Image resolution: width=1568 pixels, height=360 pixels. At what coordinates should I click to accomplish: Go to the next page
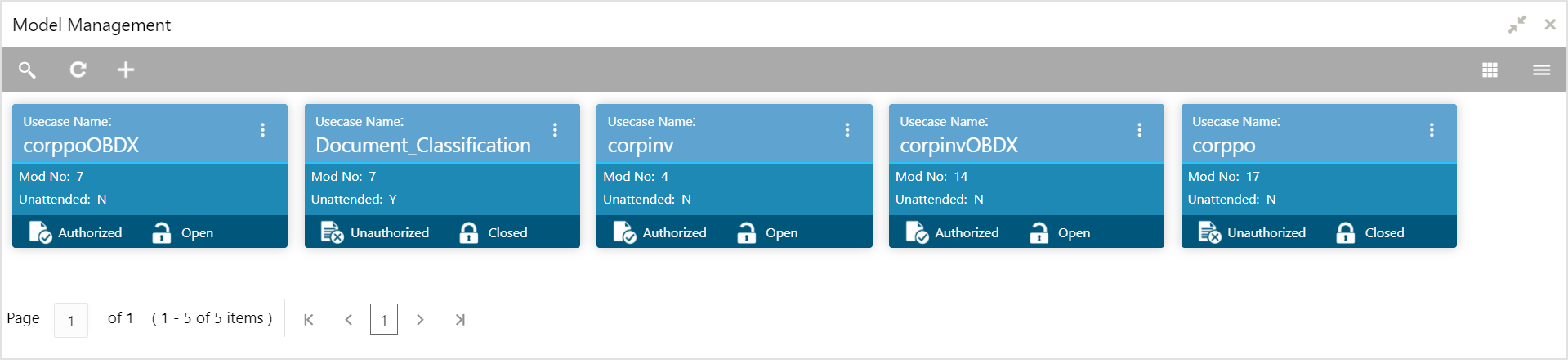[x=420, y=320]
